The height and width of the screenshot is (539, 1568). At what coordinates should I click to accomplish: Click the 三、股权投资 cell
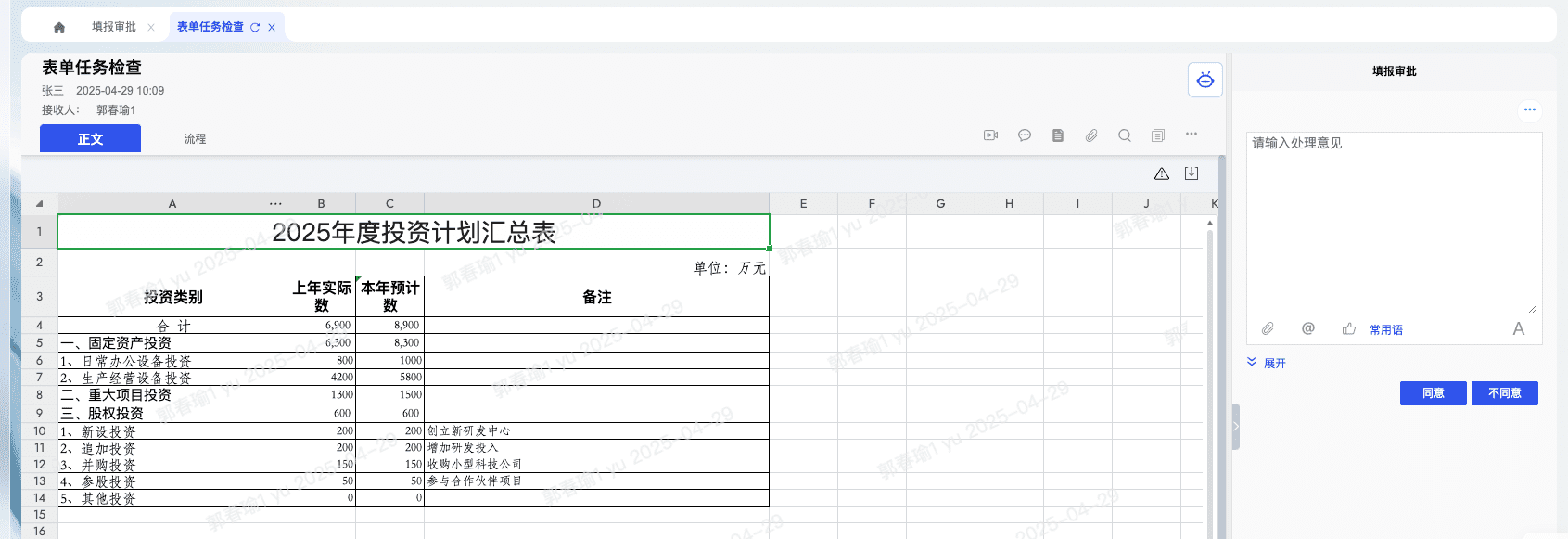[x=172, y=413]
